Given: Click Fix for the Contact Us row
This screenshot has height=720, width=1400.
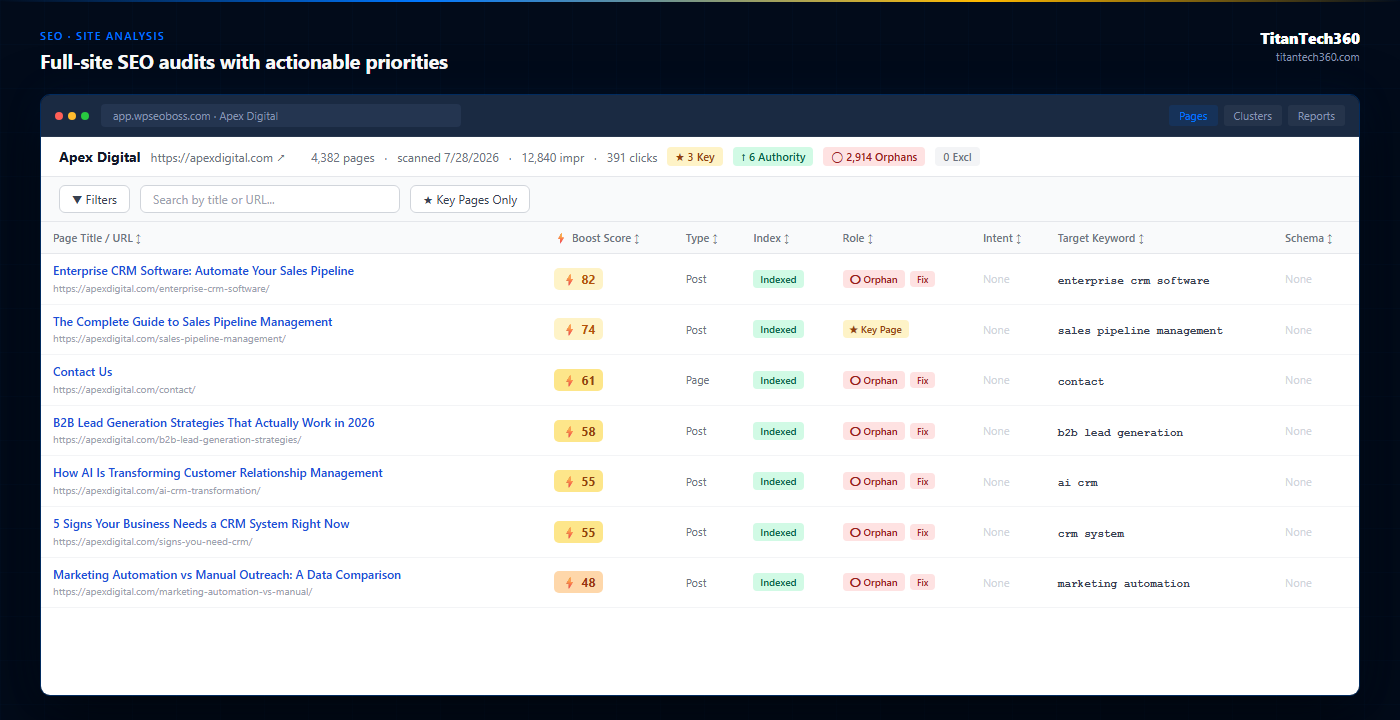Looking at the screenshot, I should point(923,380).
